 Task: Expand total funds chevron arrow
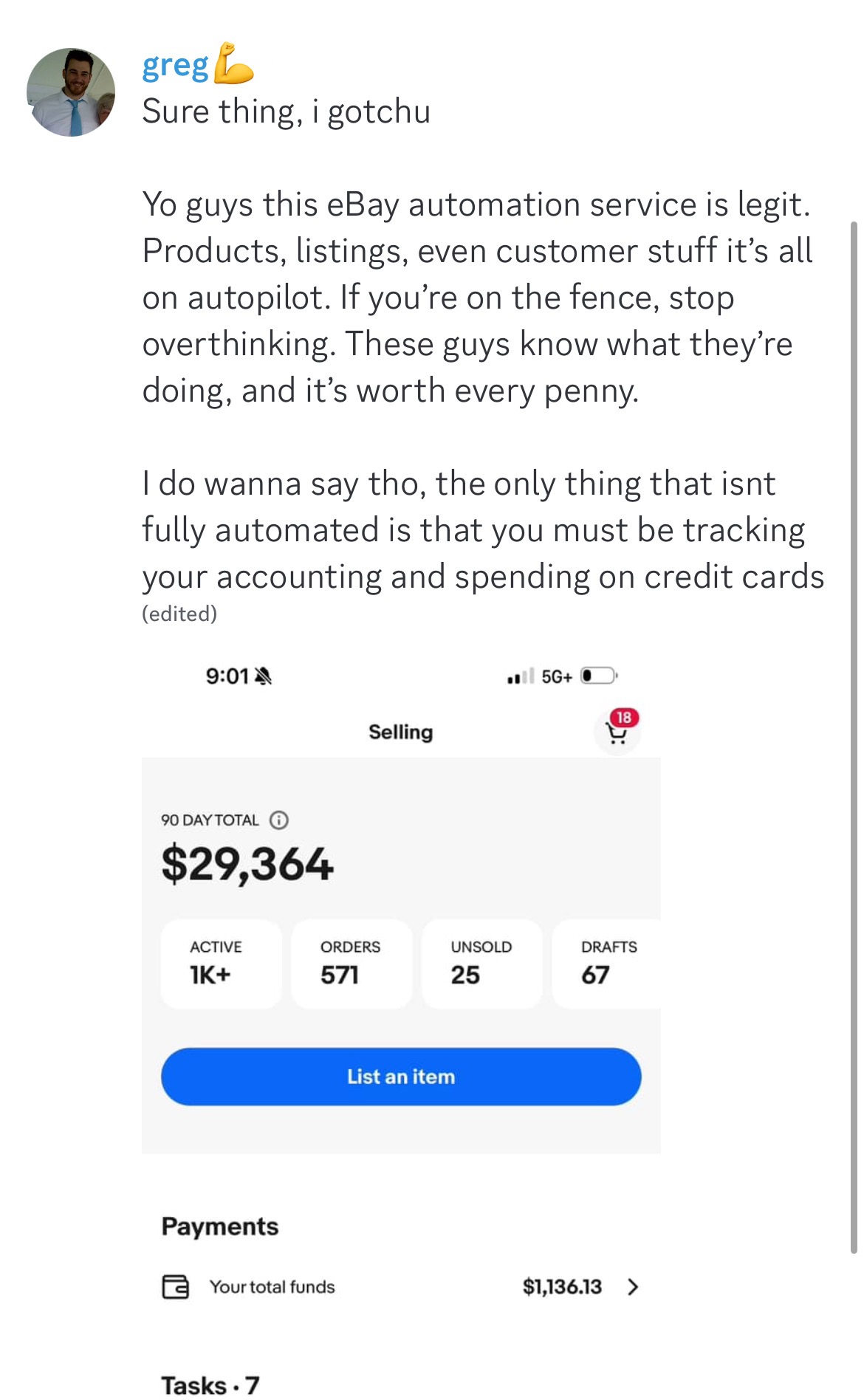(633, 1287)
